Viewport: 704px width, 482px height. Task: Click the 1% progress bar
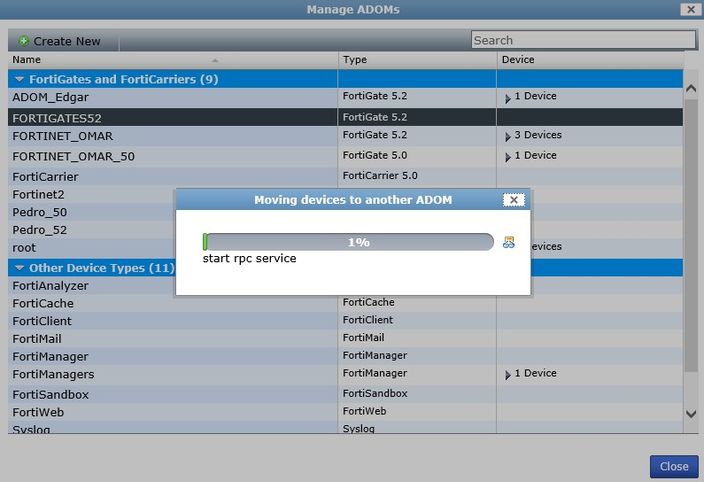(x=348, y=242)
